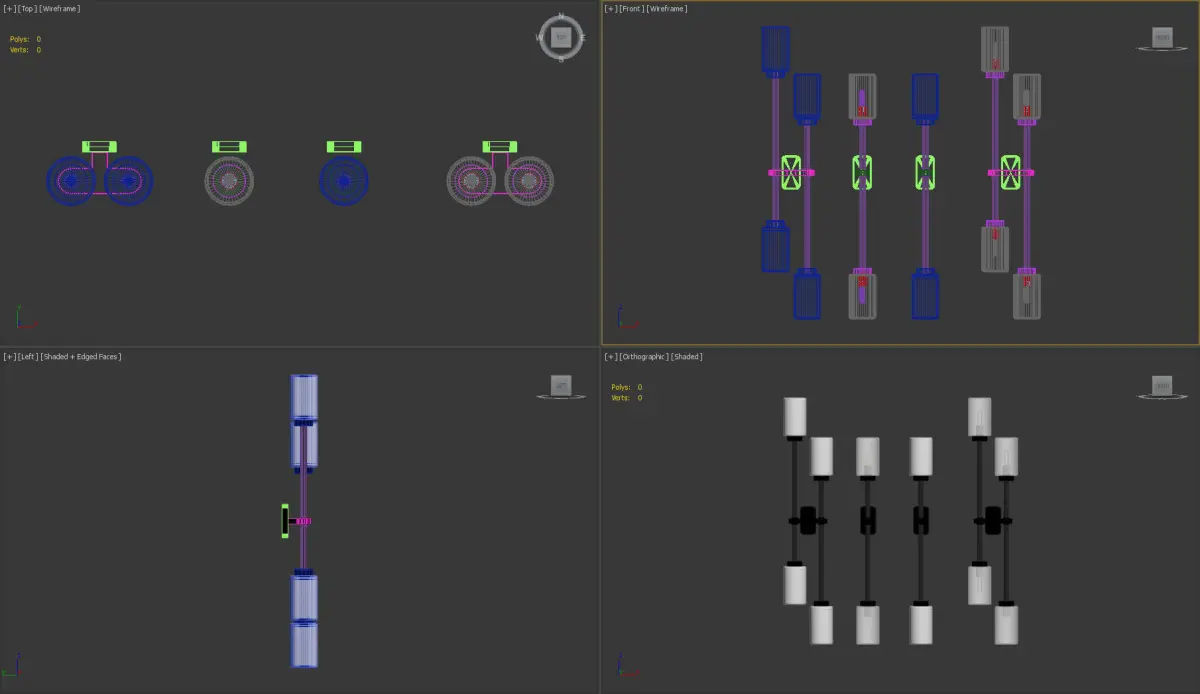Screen dimensions: 1200x694
Task: Open the [Orthographic] view label menu
Action: click(643, 357)
